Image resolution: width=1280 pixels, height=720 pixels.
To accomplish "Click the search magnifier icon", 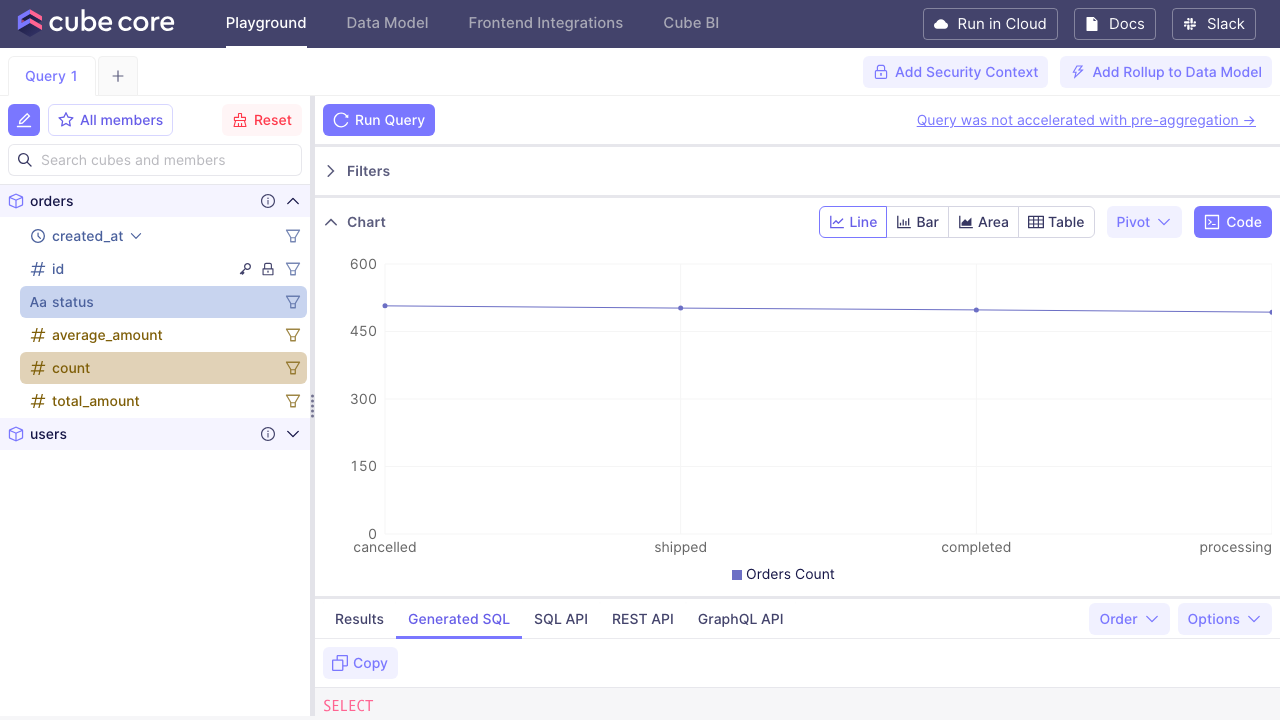I will tap(26, 160).
